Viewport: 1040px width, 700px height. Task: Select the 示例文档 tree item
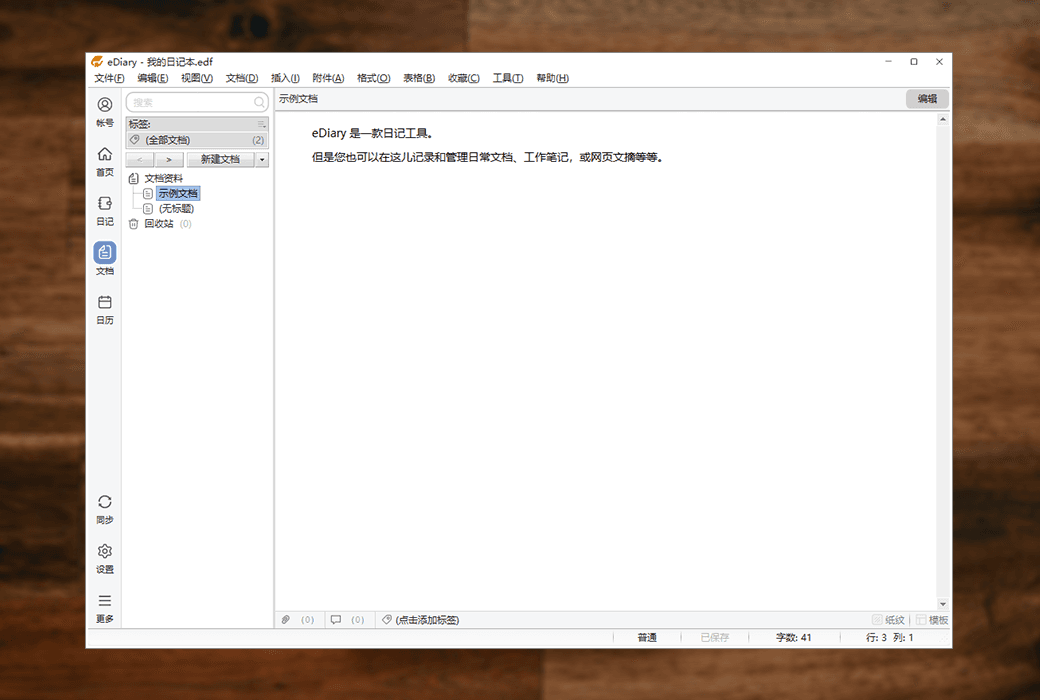click(x=178, y=193)
